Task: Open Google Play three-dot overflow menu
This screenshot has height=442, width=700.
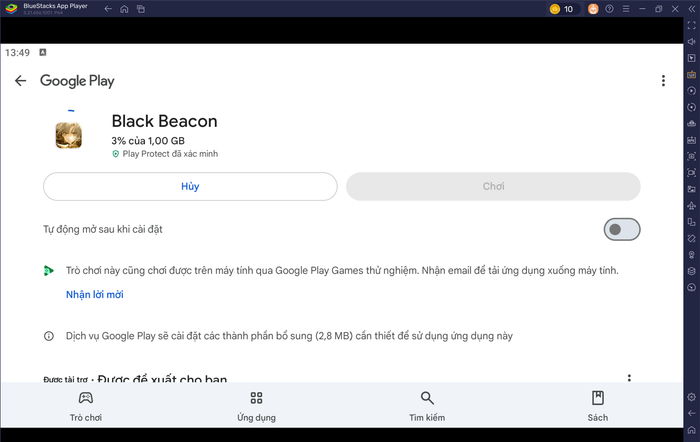Action: [663, 80]
